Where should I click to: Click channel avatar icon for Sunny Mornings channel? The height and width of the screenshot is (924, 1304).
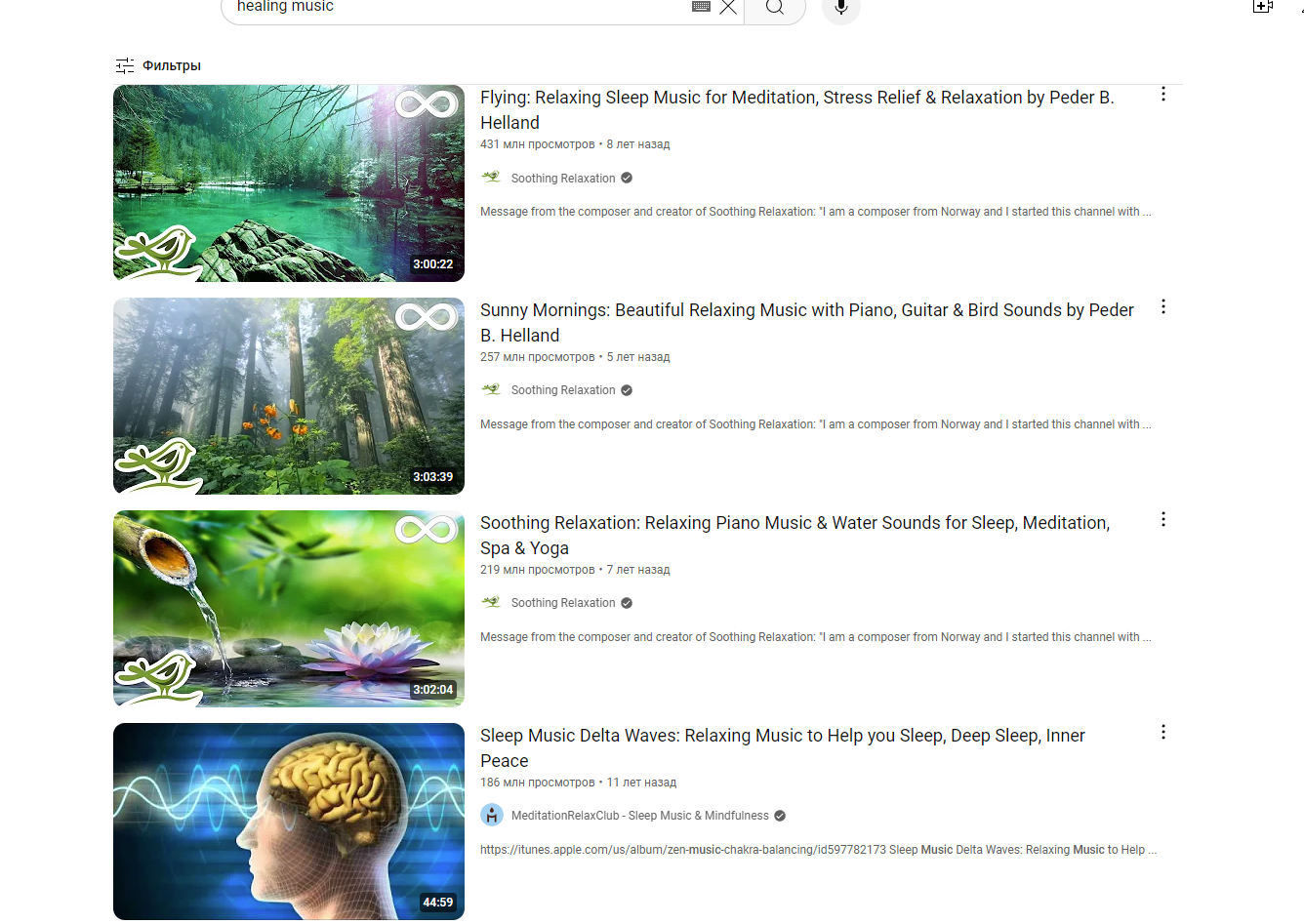491,389
